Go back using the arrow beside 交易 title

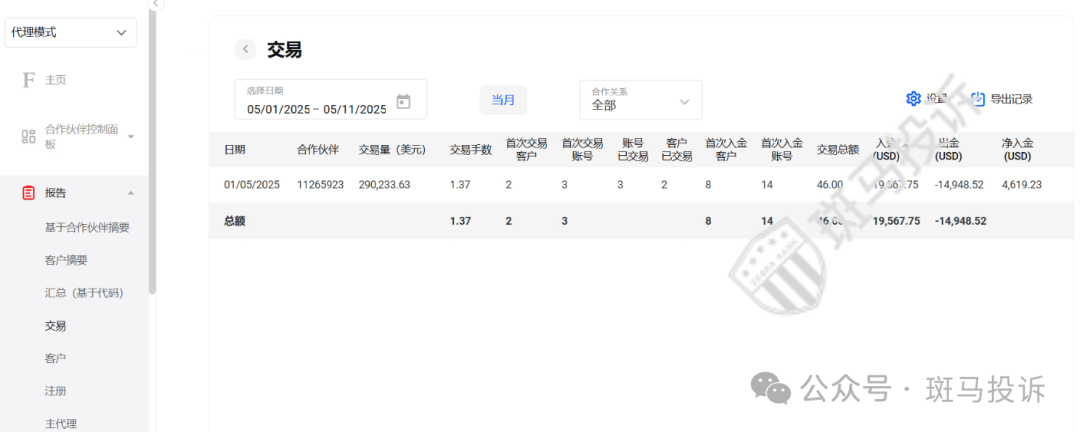(245, 50)
